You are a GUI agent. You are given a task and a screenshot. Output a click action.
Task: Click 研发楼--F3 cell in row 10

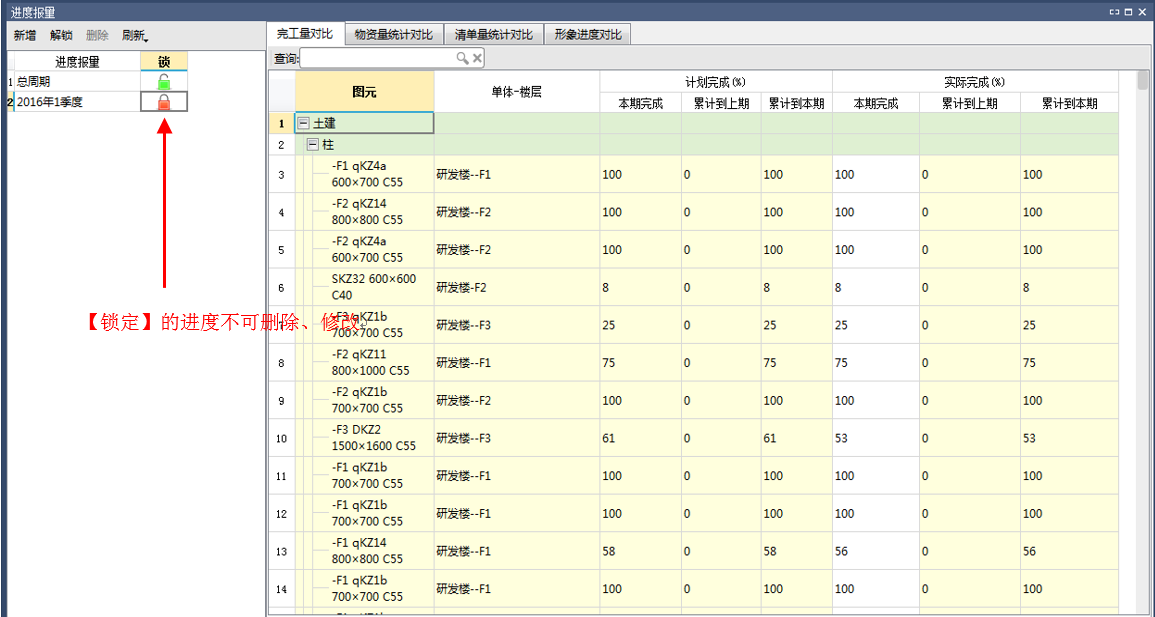tap(517, 438)
